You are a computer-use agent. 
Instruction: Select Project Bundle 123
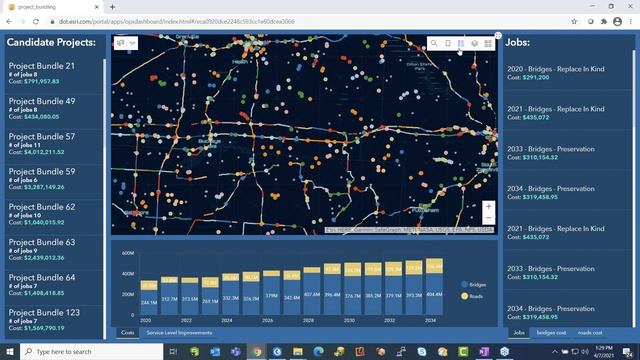[x=53, y=320]
